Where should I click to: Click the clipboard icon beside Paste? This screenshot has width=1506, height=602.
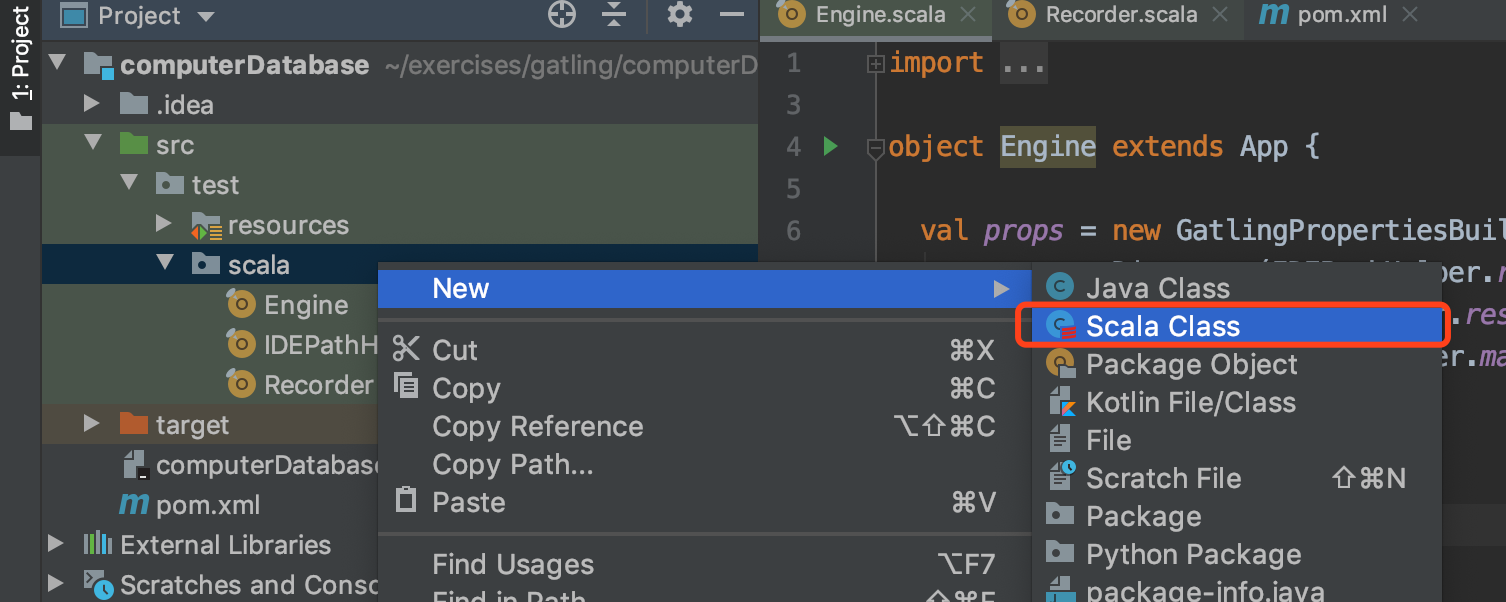[x=405, y=499]
